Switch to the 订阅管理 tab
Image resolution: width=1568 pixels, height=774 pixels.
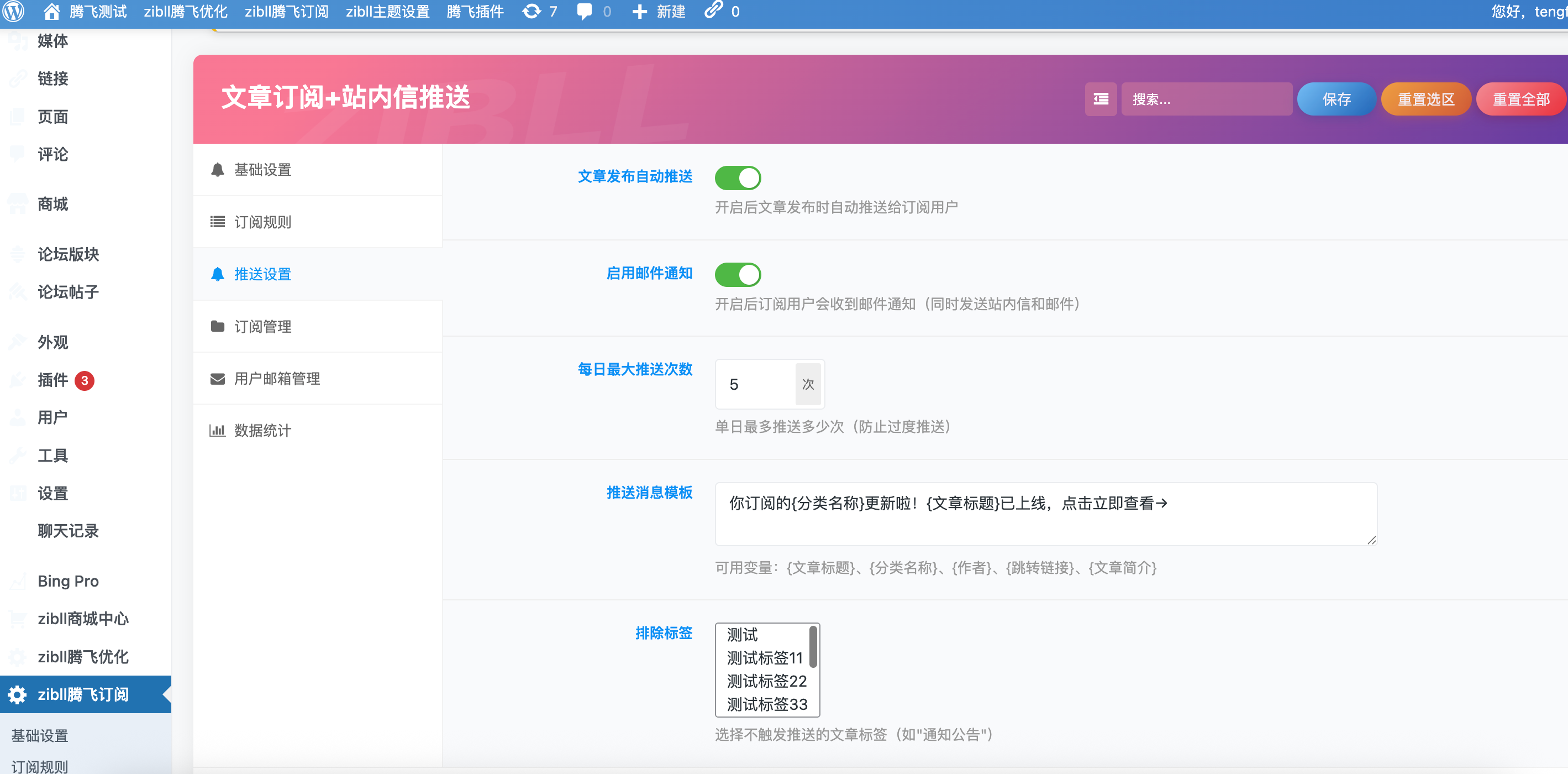(x=262, y=326)
